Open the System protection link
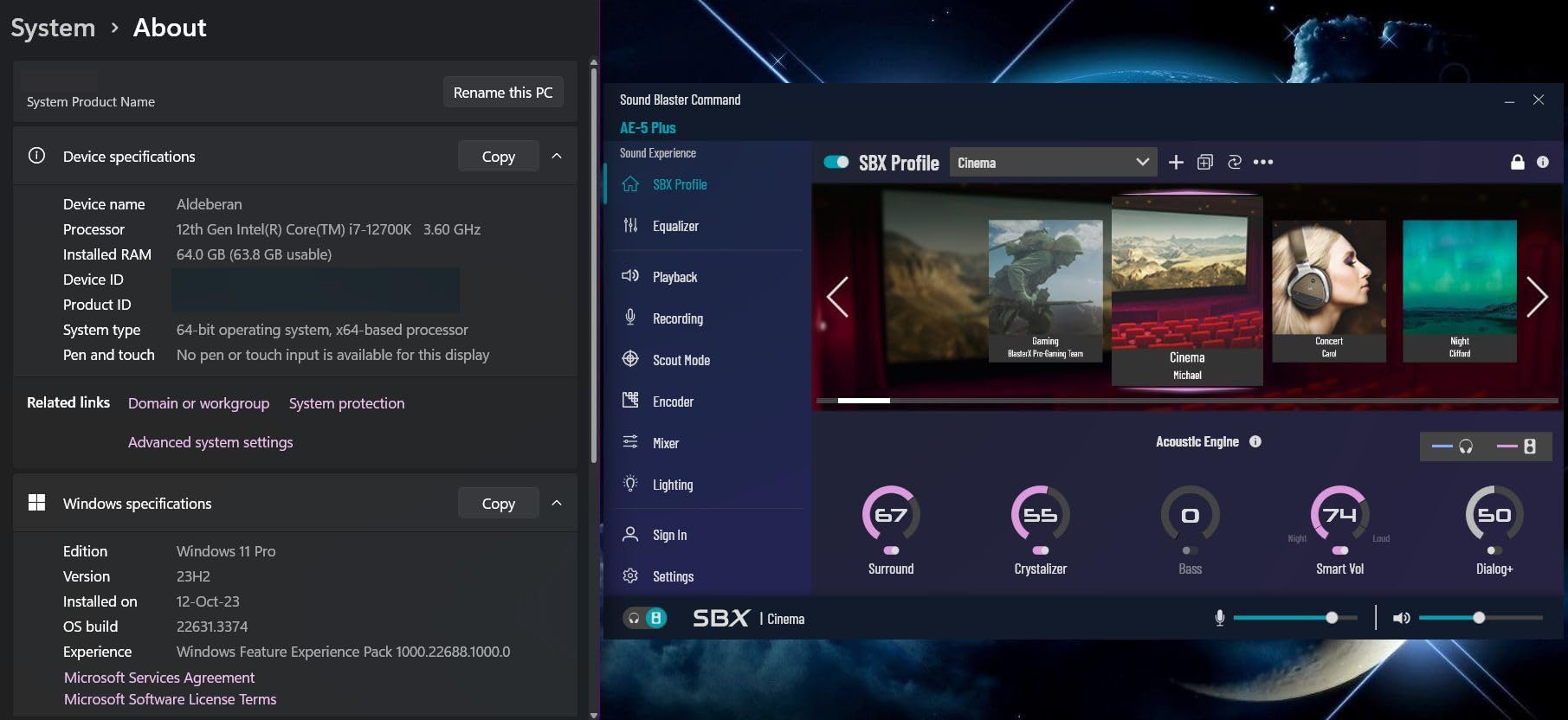Screen dimensions: 1568x720 tap(346, 403)
